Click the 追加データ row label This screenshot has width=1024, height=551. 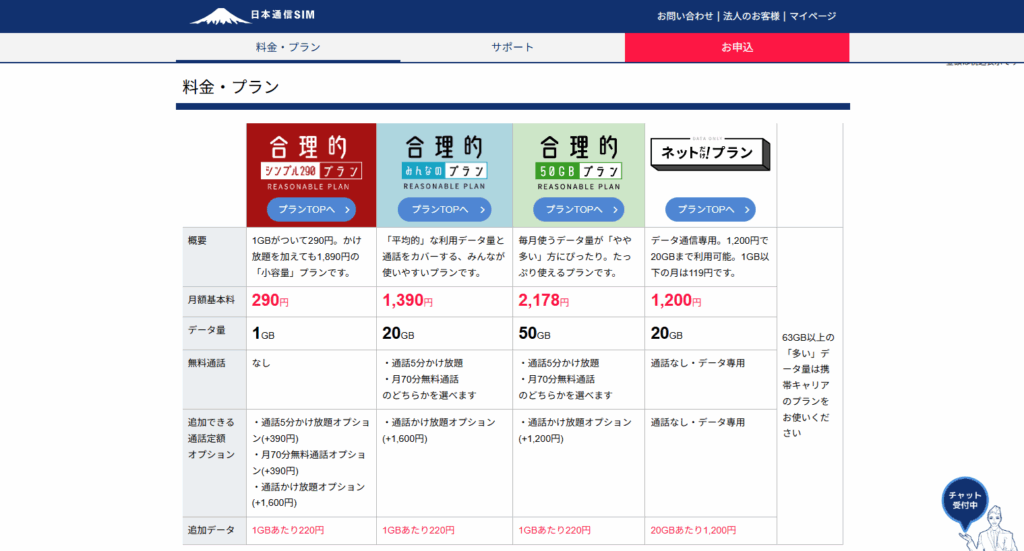point(211,530)
